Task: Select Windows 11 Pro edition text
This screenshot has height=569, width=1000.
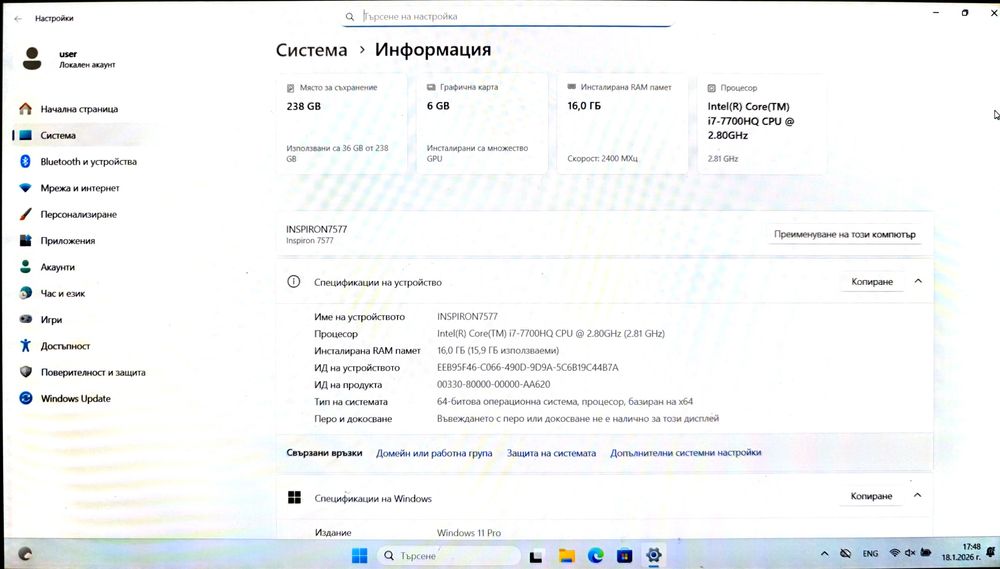Action: [x=469, y=533]
